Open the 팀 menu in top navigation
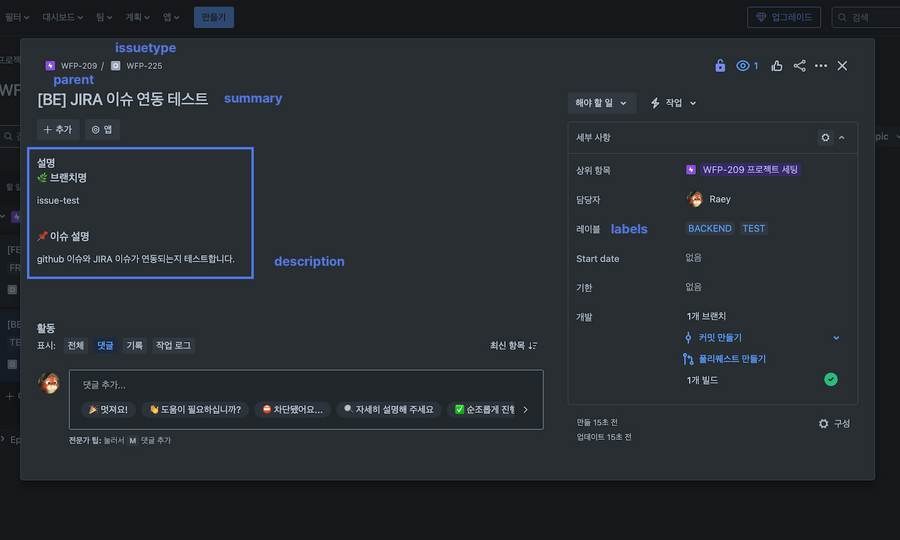Image resolution: width=900 pixels, height=540 pixels. pyautogui.click(x=104, y=17)
